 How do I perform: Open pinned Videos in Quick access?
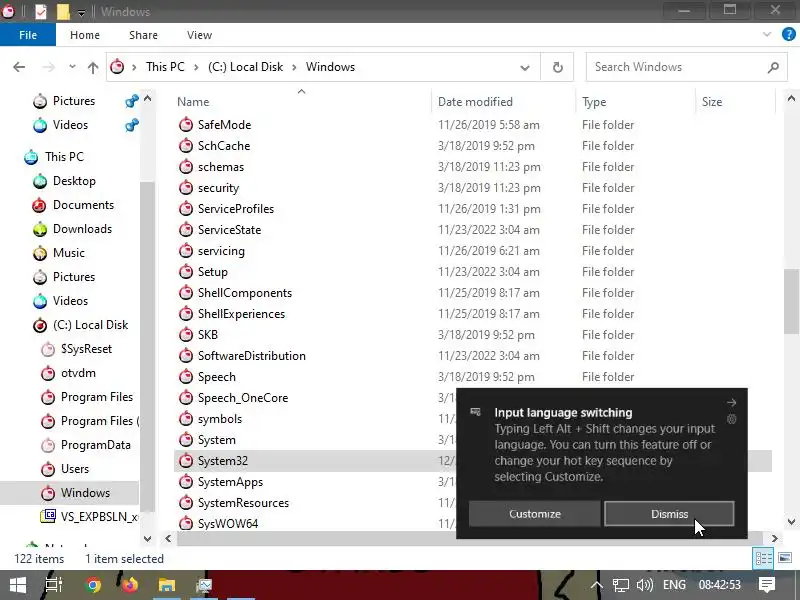(70, 125)
